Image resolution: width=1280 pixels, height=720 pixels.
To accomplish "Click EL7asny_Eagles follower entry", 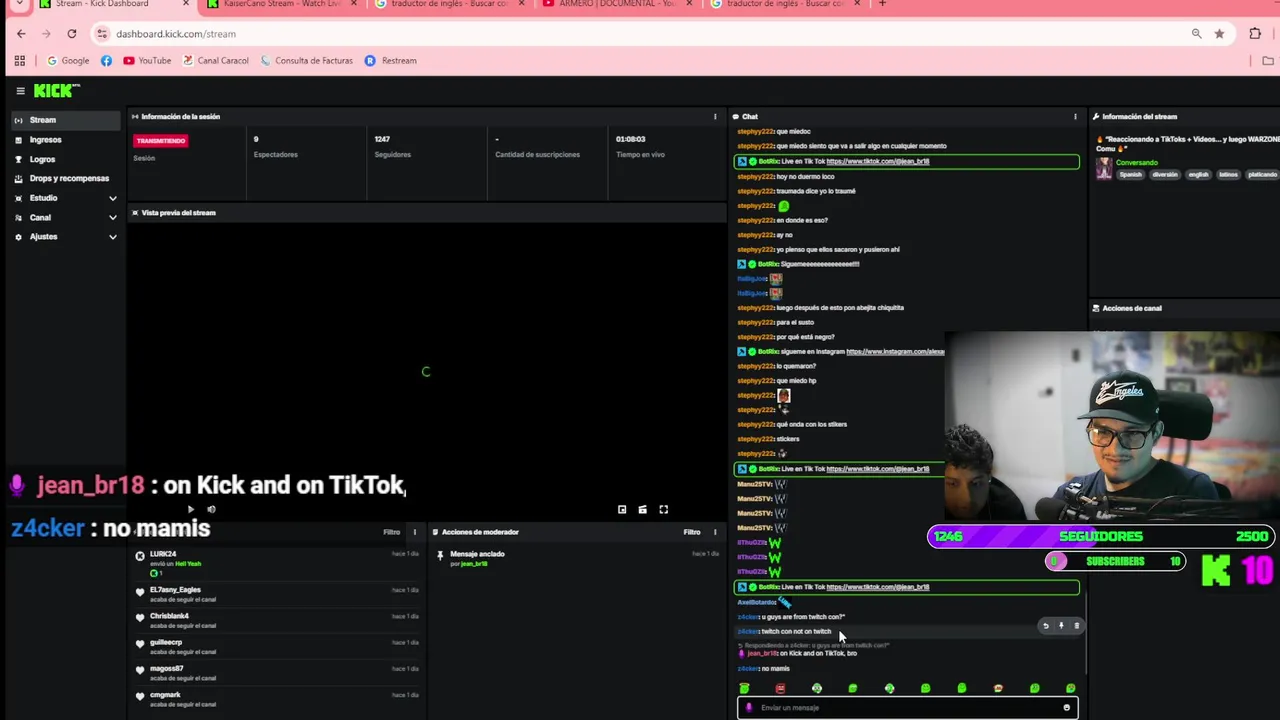I will pyautogui.click(x=175, y=590).
